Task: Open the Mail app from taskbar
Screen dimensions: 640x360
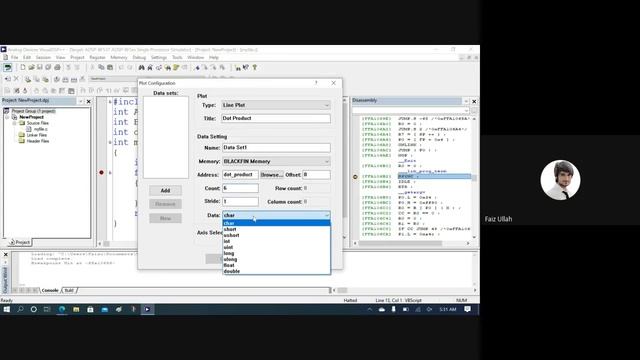Action: click(x=104, y=309)
